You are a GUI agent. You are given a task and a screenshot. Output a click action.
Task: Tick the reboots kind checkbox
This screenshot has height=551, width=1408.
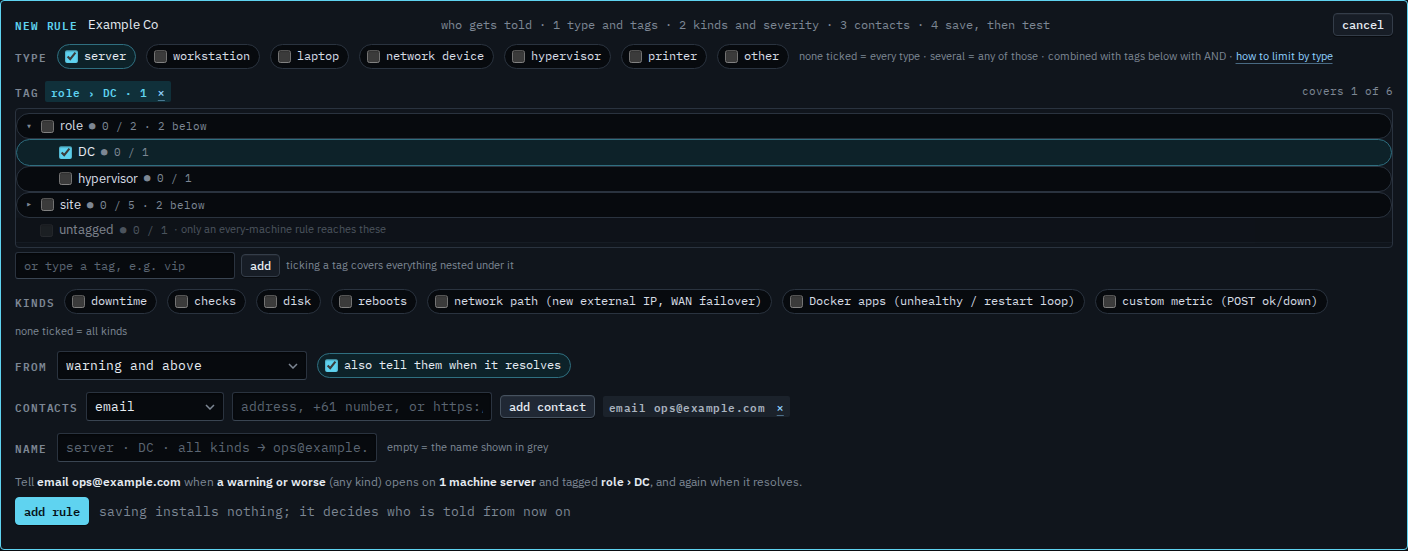(345, 301)
